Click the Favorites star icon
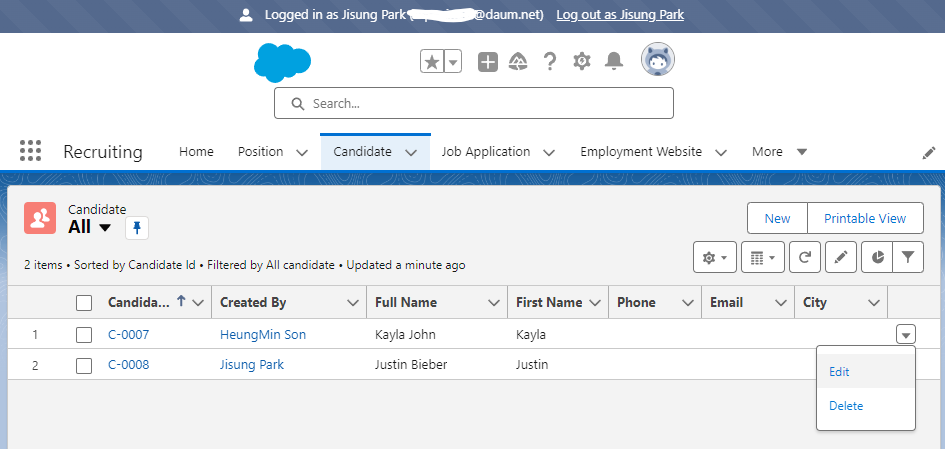The image size is (945, 449). coord(432,62)
